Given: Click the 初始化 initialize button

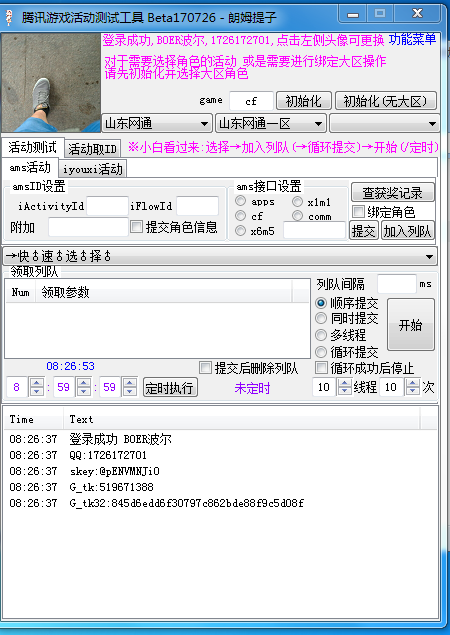Looking at the screenshot, I should [304, 101].
